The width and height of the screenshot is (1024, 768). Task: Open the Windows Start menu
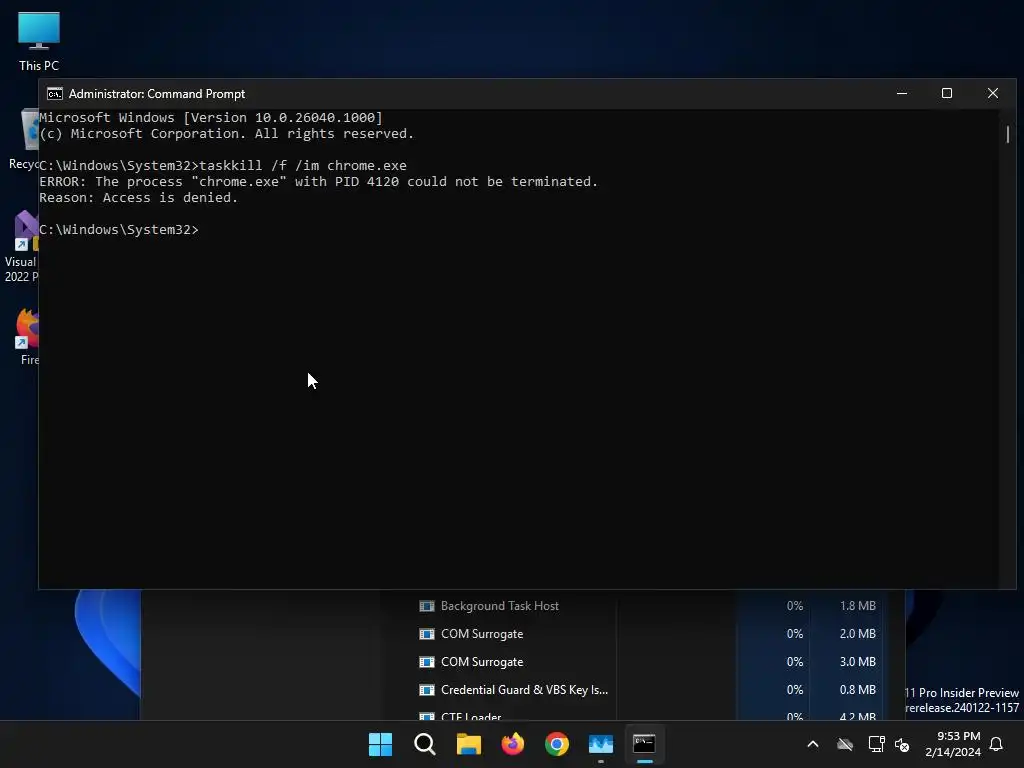click(380, 744)
